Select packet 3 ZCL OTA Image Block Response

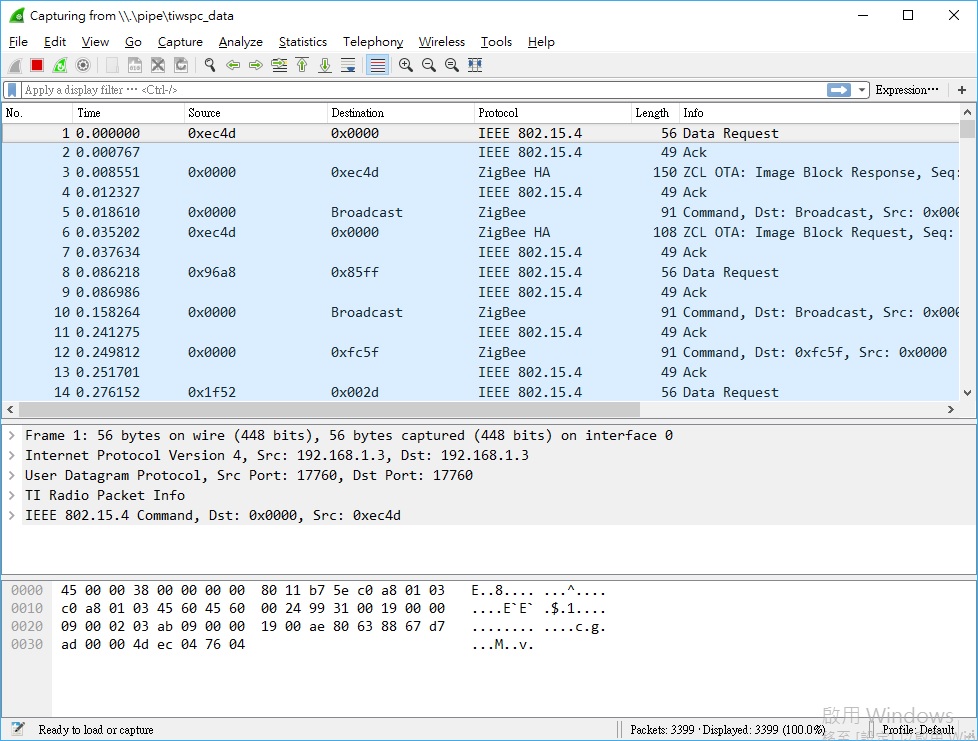point(480,172)
